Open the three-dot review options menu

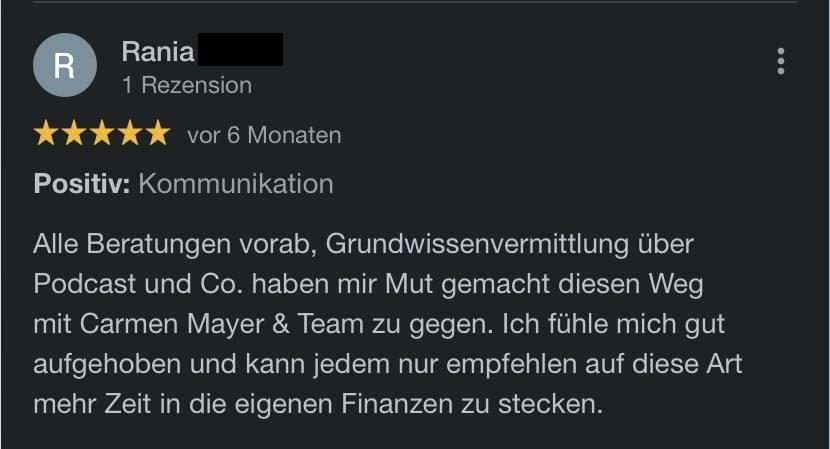(780, 61)
